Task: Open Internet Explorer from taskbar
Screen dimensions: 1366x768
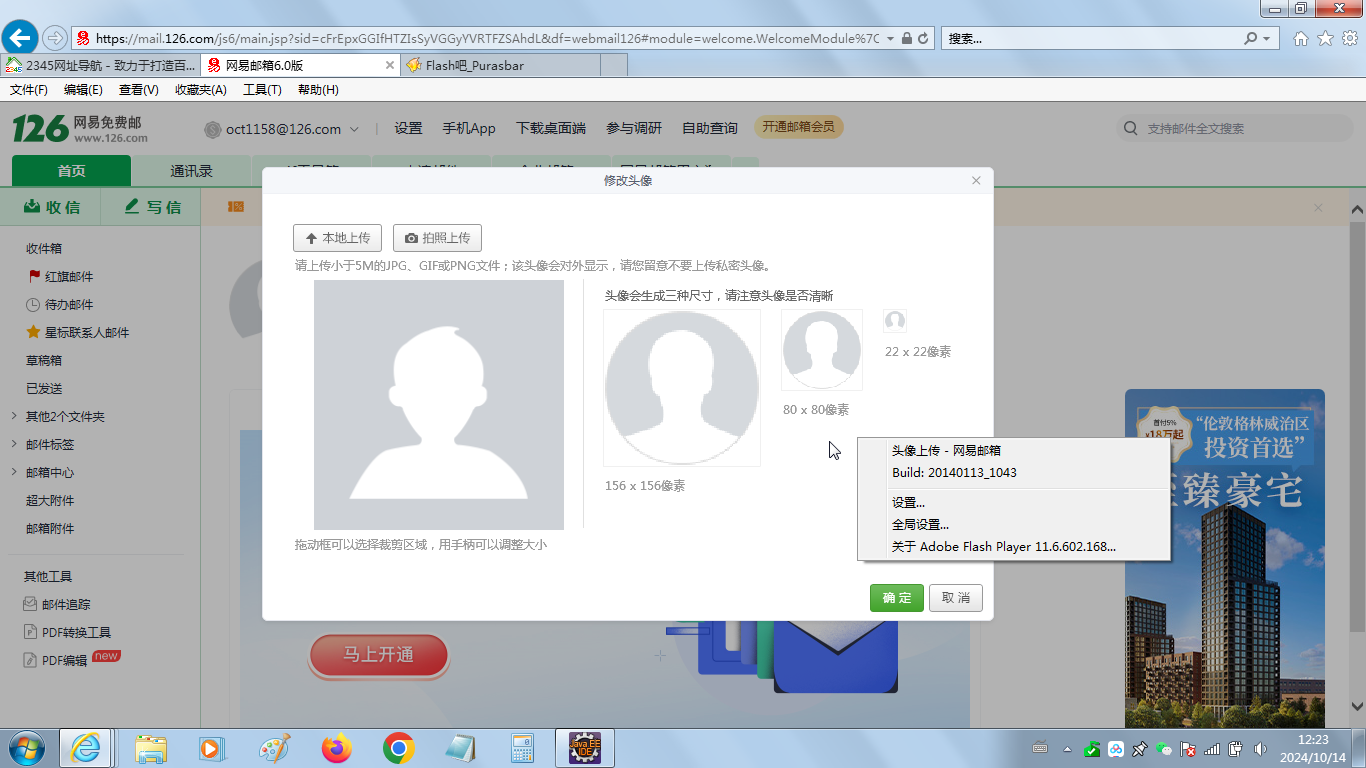Action: [x=85, y=748]
